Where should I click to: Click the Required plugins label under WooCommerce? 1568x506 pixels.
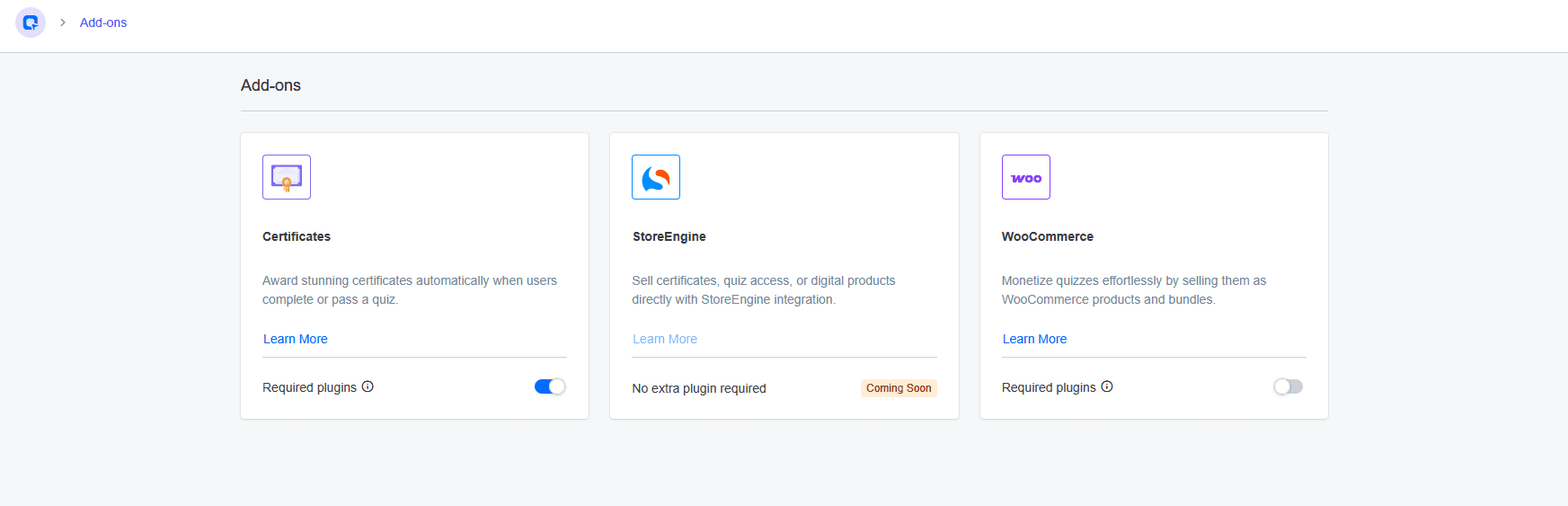click(1049, 387)
